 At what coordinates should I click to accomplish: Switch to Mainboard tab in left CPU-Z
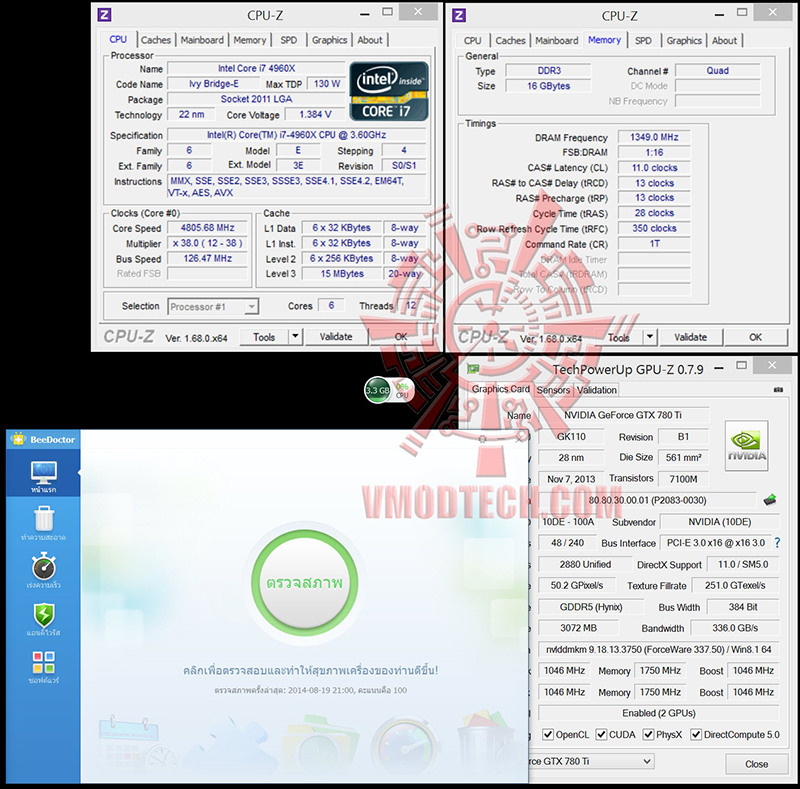tap(202, 40)
